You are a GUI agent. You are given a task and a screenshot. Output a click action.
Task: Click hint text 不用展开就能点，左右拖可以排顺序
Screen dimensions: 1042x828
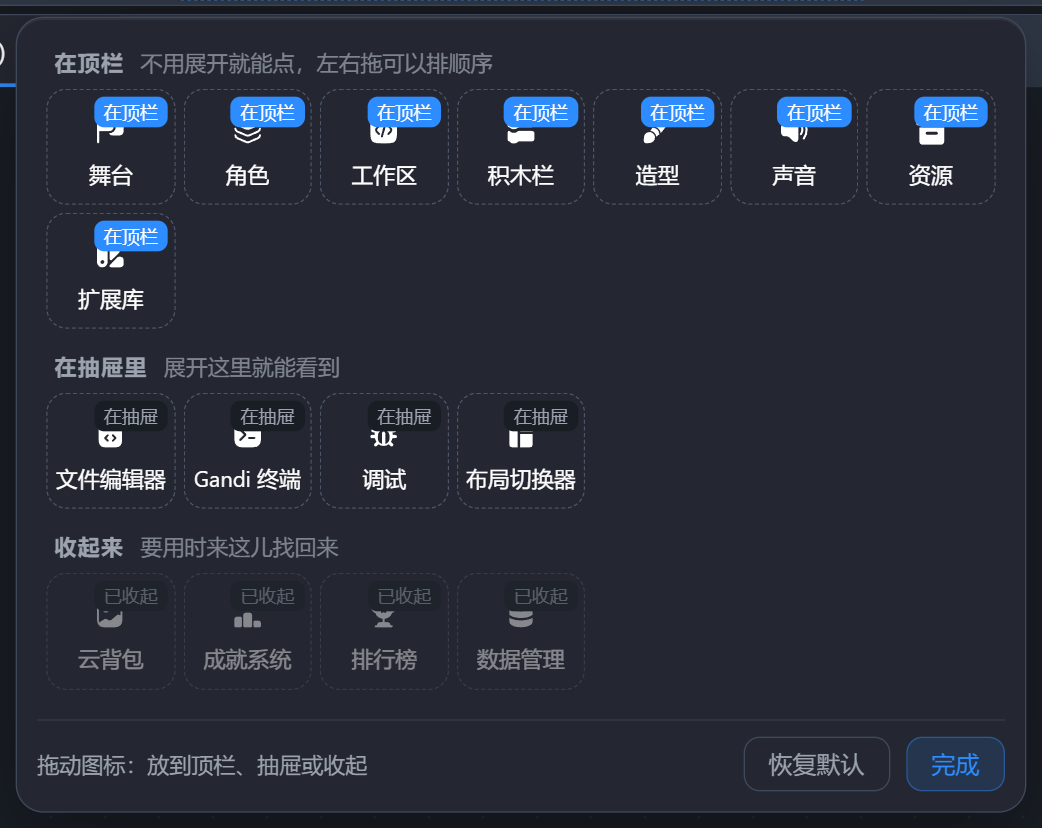click(316, 64)
